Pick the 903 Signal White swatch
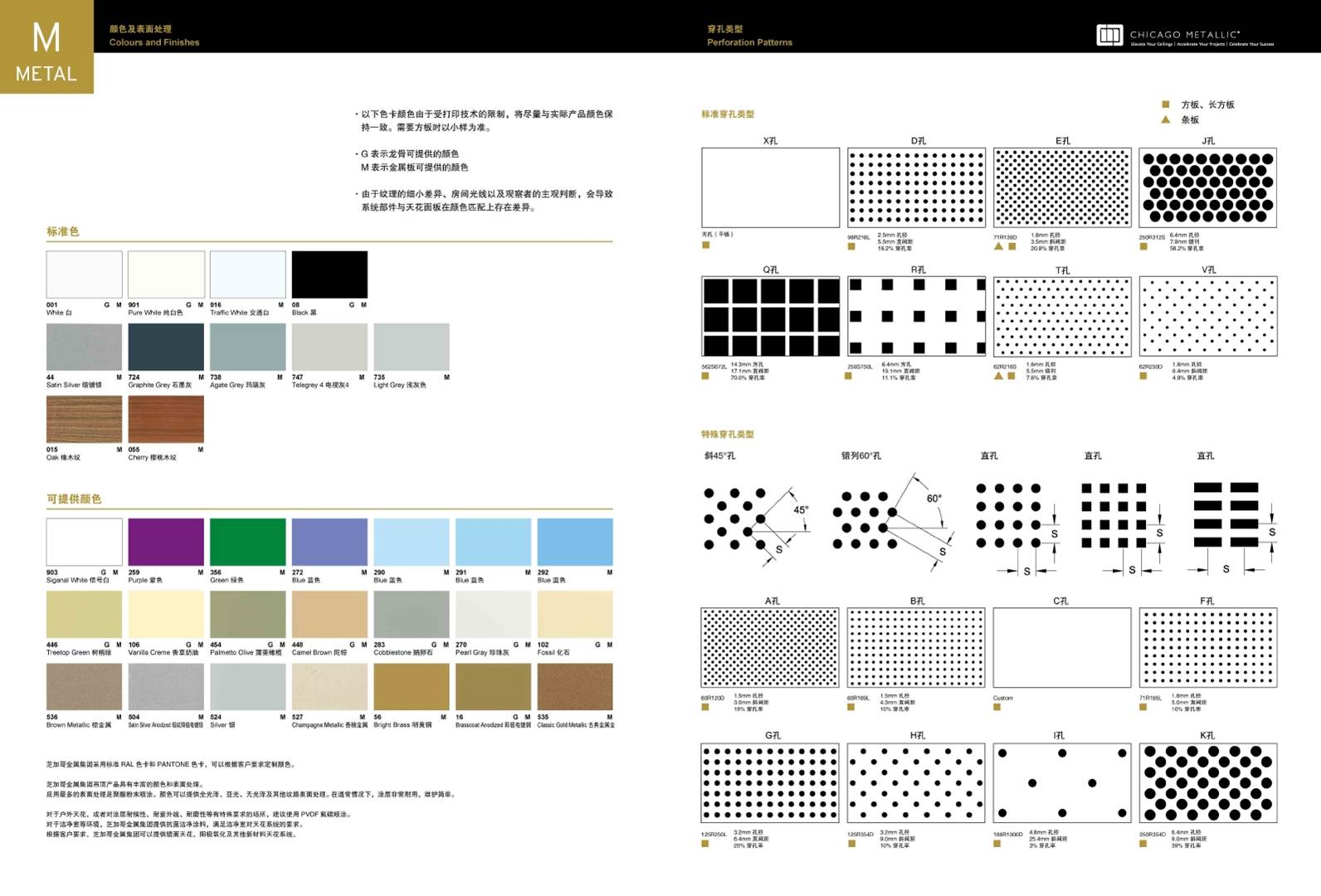The height and width of the screenshot is (896, 1321). [x=84, y=542]
